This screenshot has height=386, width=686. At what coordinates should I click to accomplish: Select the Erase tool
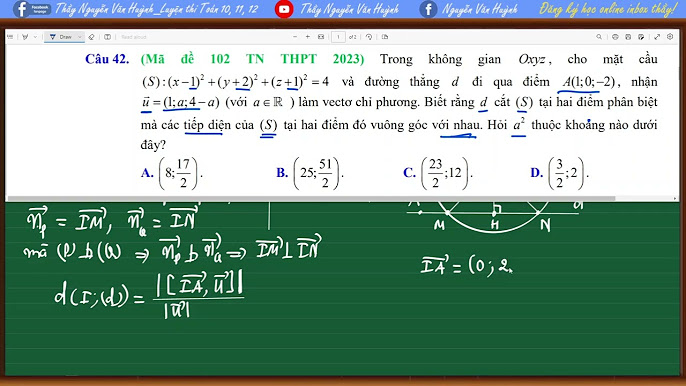click(91, 37)
